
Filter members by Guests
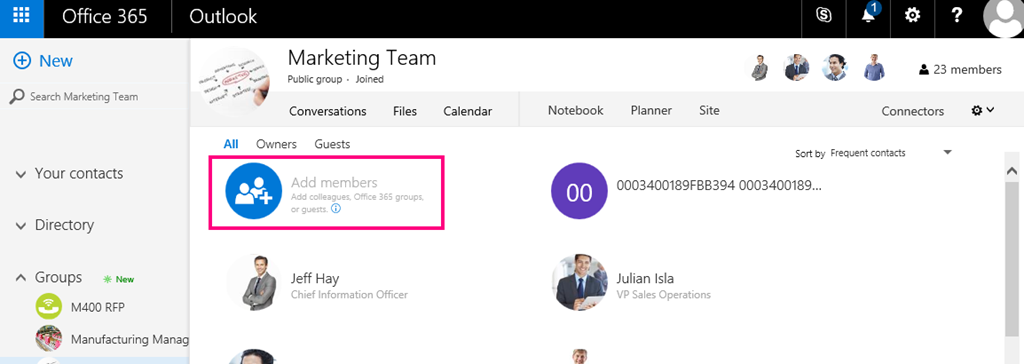[332, 144]
